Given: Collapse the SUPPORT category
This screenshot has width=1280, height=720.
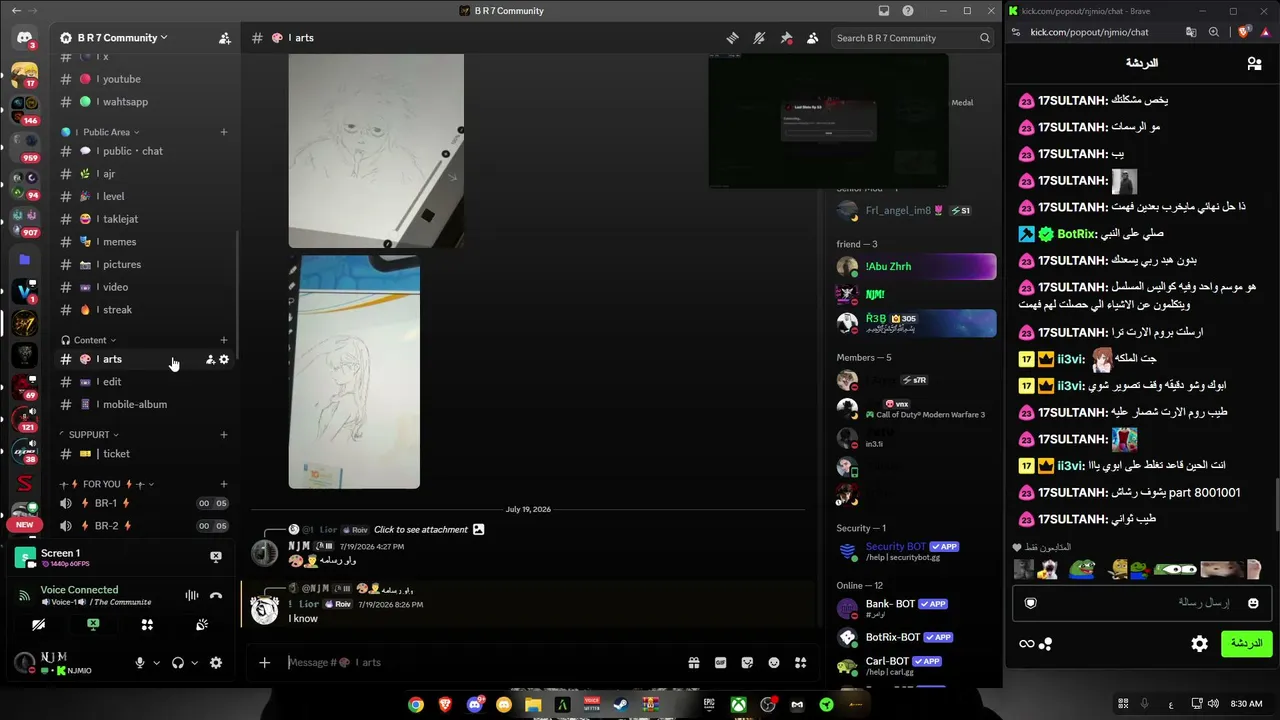Looking at the screenshot, I should [x=89, y=435].
